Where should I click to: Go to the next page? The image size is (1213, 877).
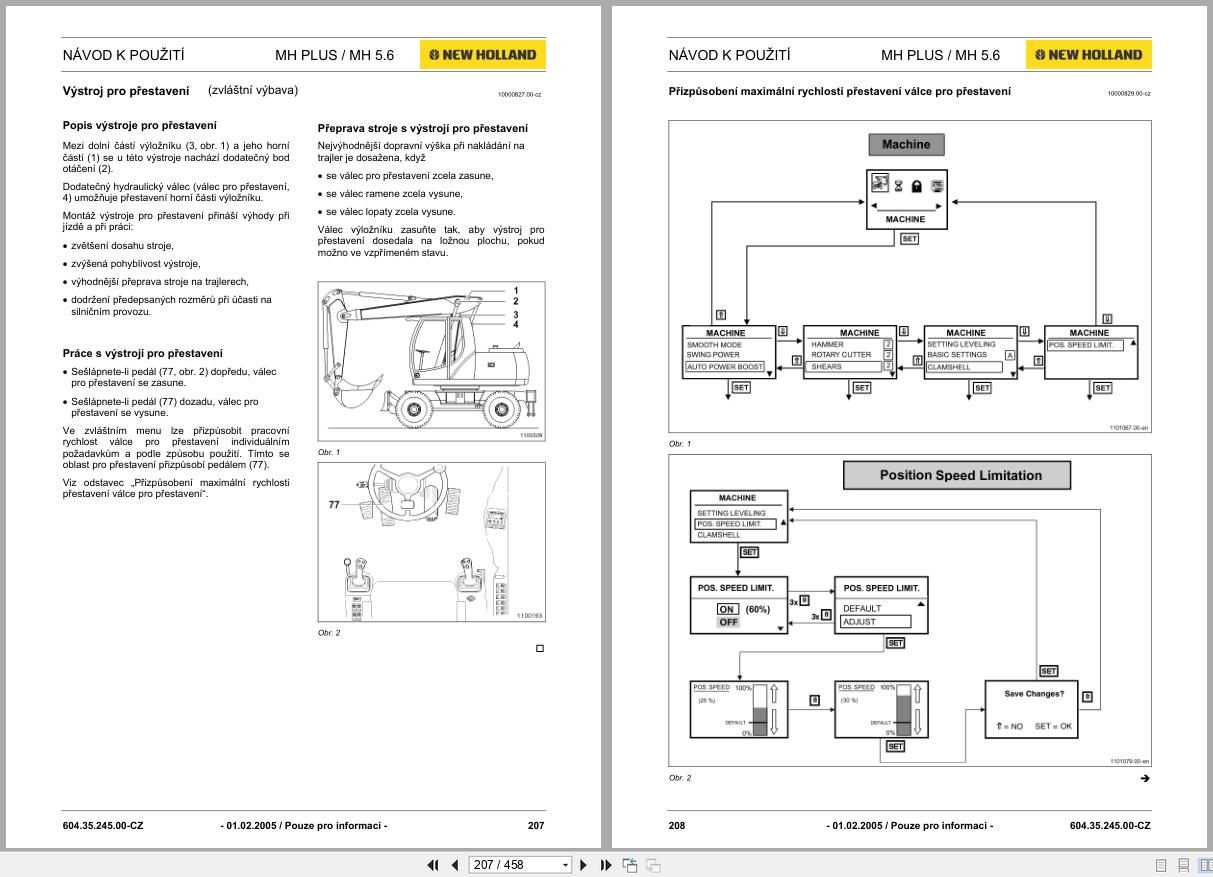[584, 865]
